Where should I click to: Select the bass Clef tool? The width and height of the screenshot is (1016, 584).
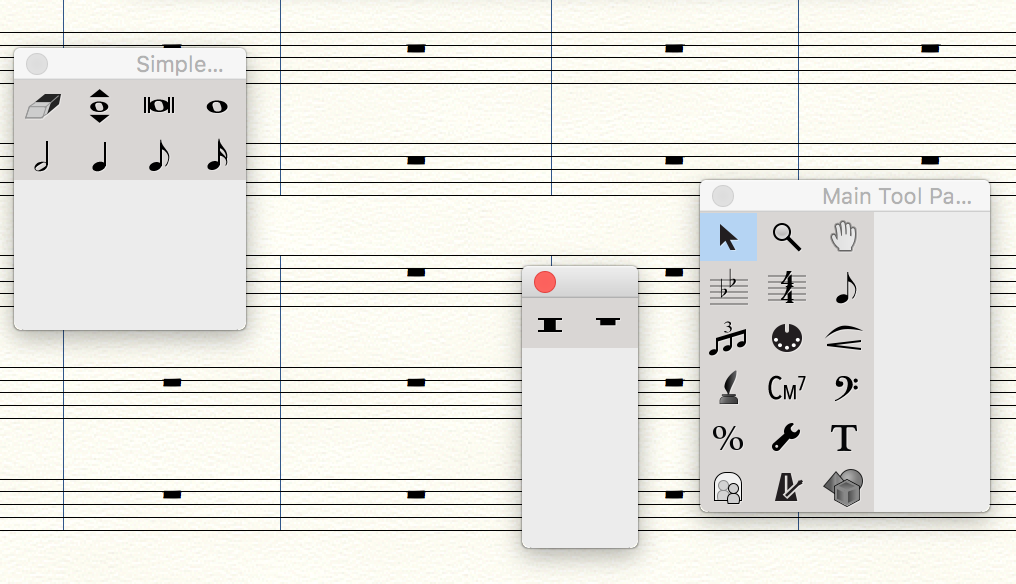click(x=844, y=388)
